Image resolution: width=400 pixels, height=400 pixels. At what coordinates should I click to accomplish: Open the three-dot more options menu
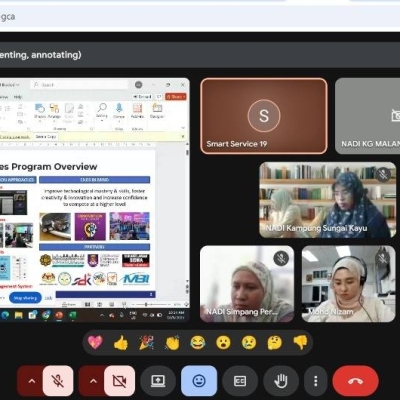(x=315, y=381)
